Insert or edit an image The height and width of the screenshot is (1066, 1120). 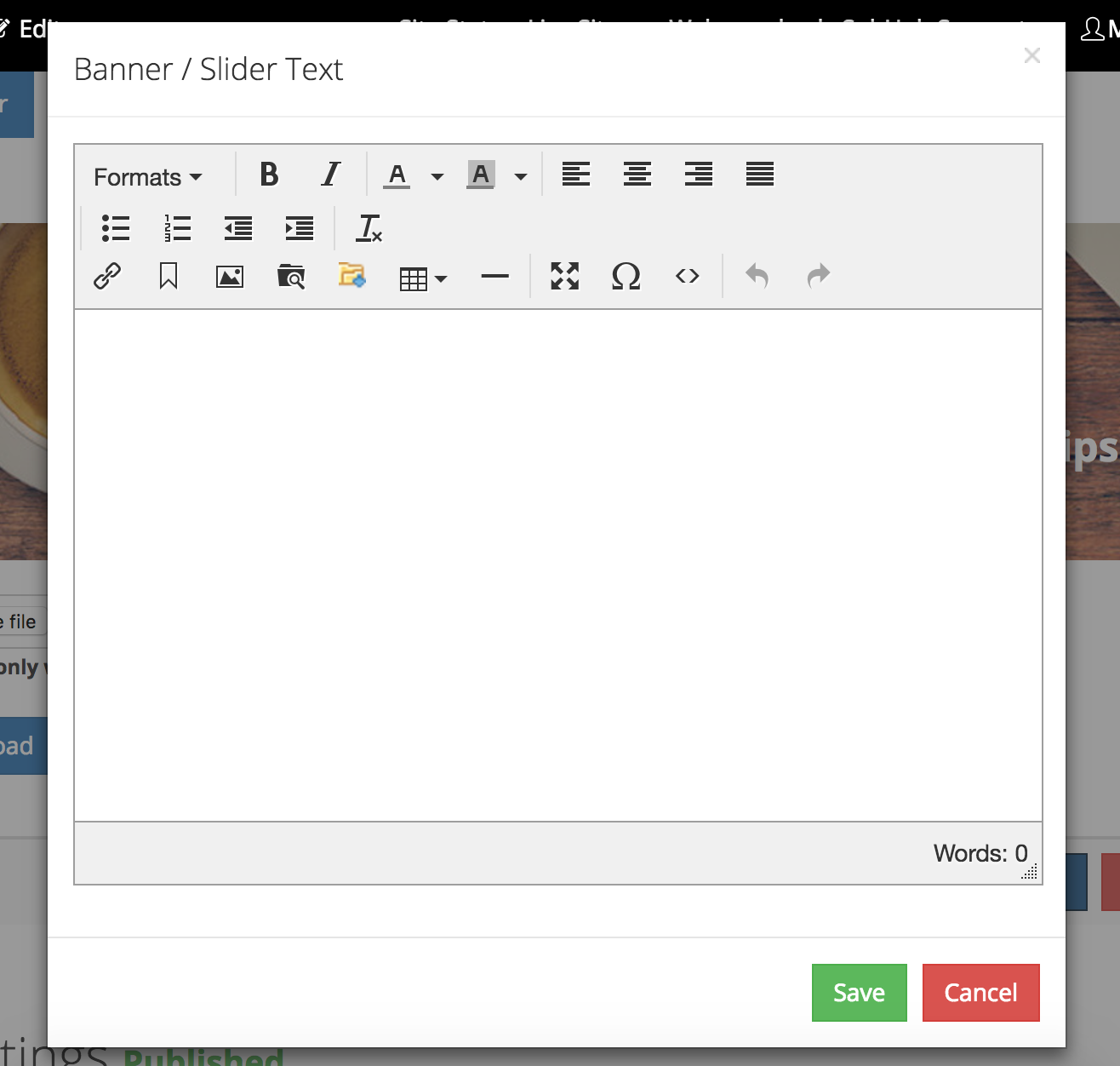pyautogui.click(x=230, y=276)
